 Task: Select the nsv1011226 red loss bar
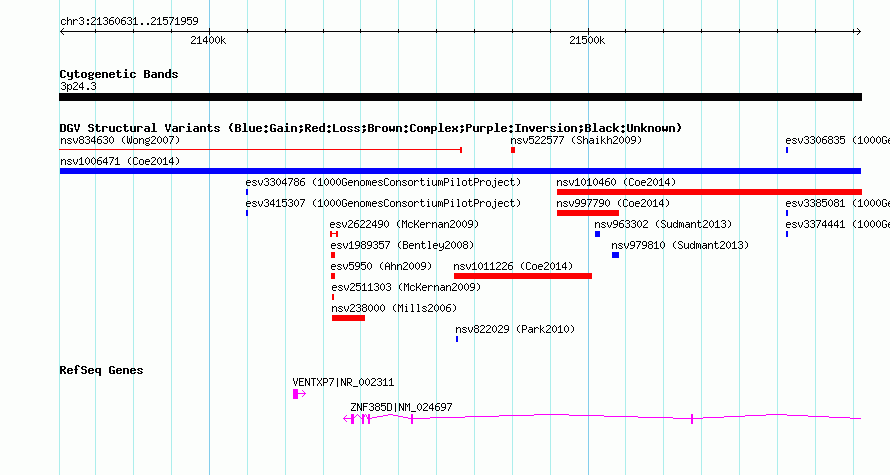523,276
